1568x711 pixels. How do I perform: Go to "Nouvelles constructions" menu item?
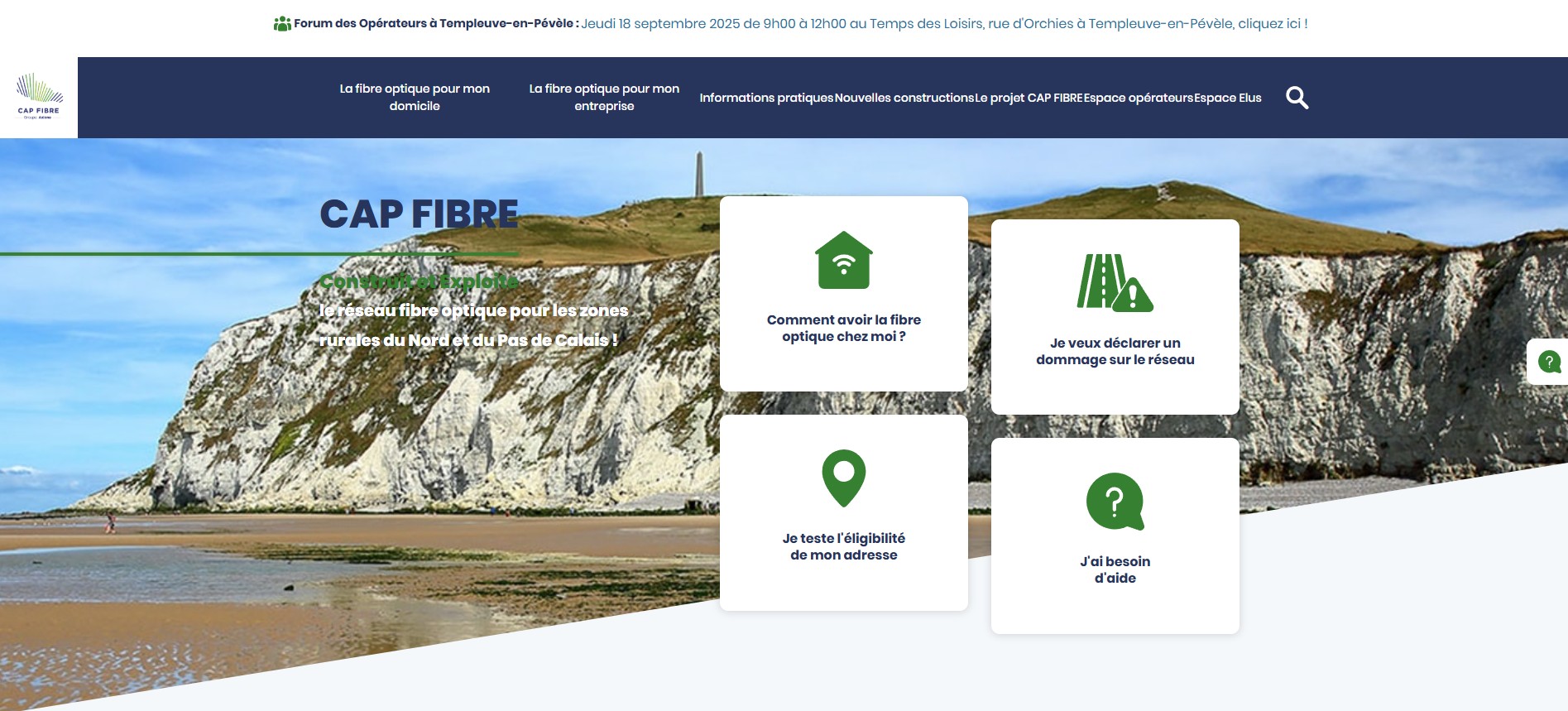[904, 98]
